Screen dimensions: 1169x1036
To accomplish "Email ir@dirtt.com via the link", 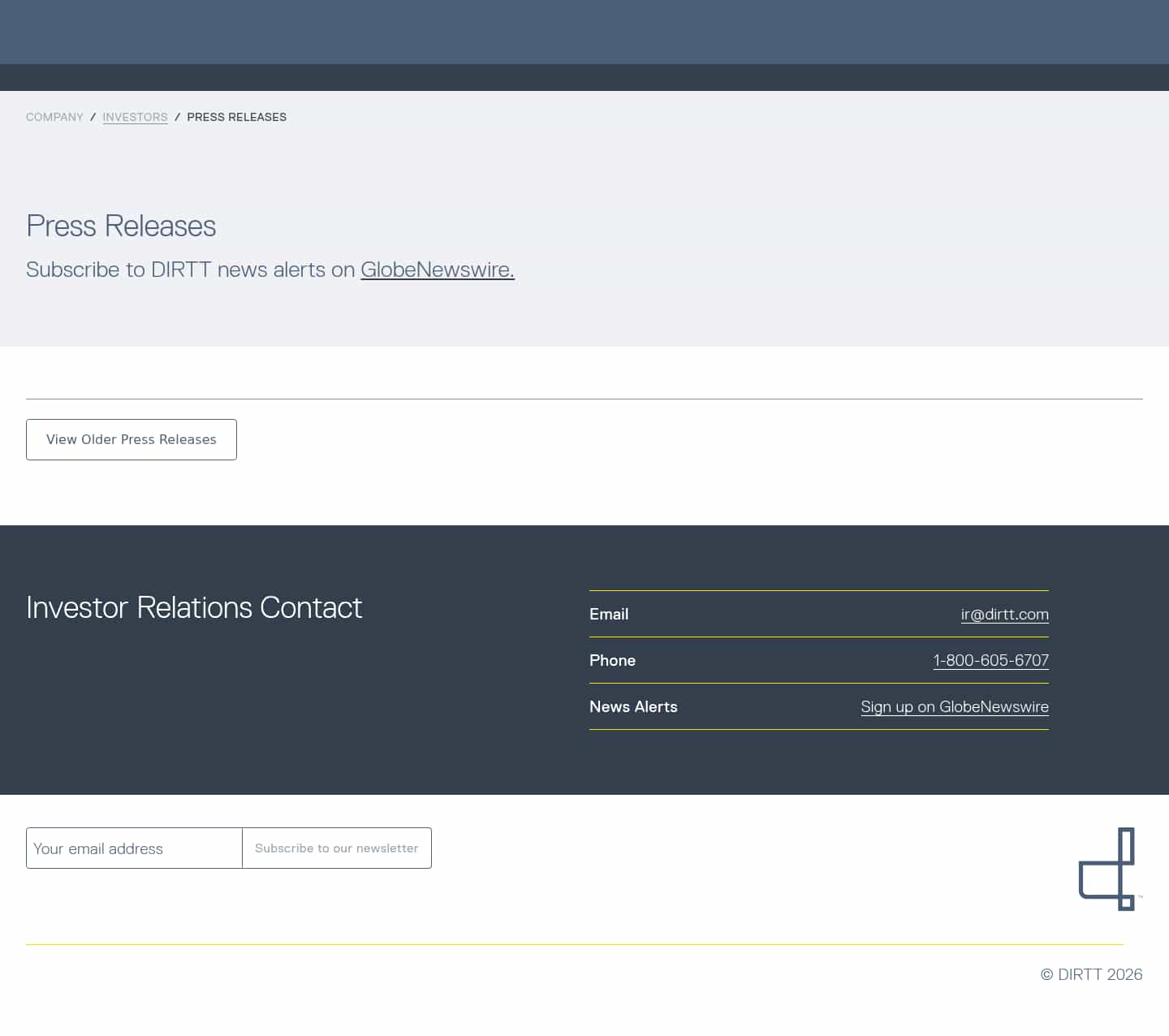I will pyautogui.click(x=1004, y=615).
